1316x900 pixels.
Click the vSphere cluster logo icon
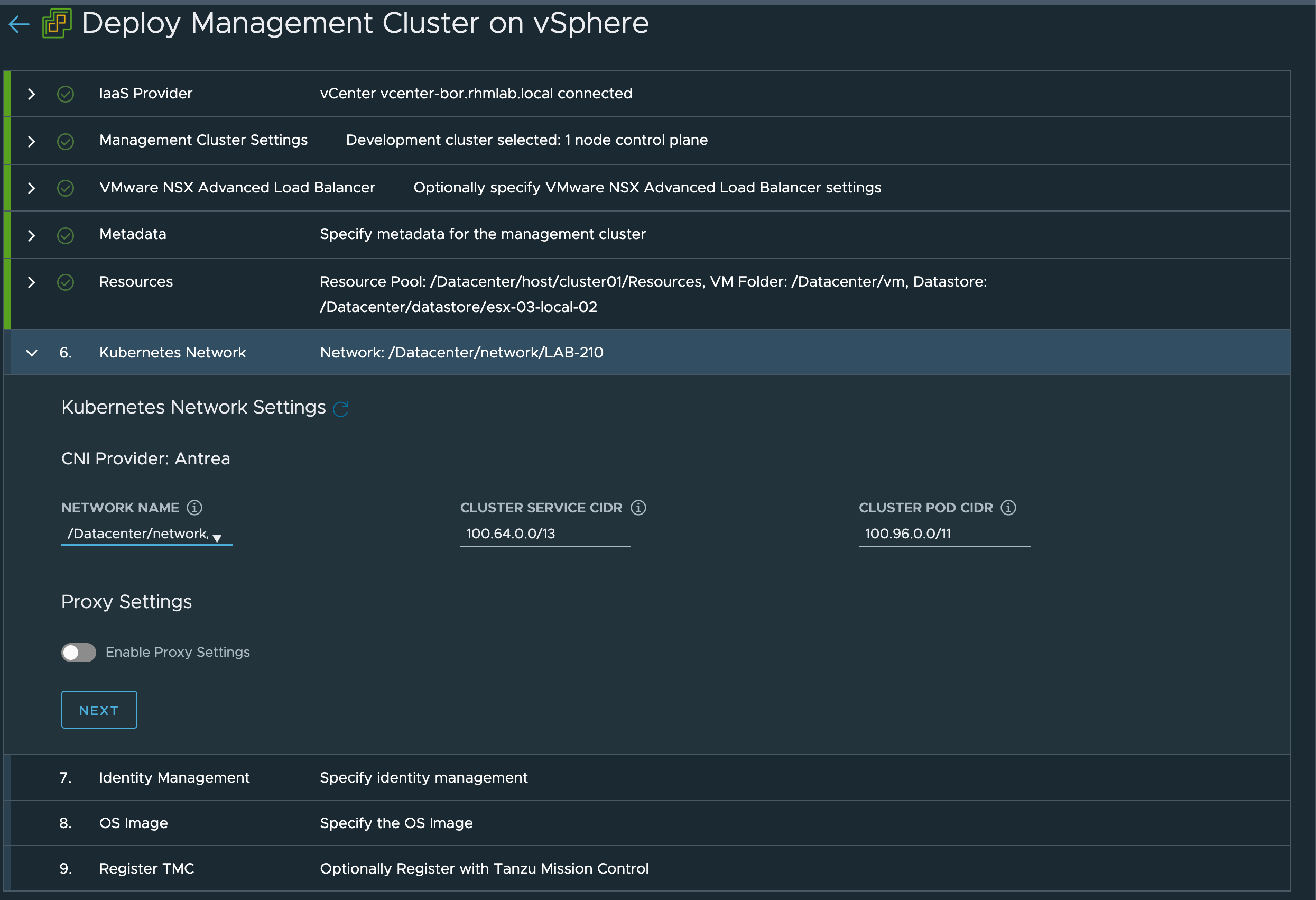point(57,24)
